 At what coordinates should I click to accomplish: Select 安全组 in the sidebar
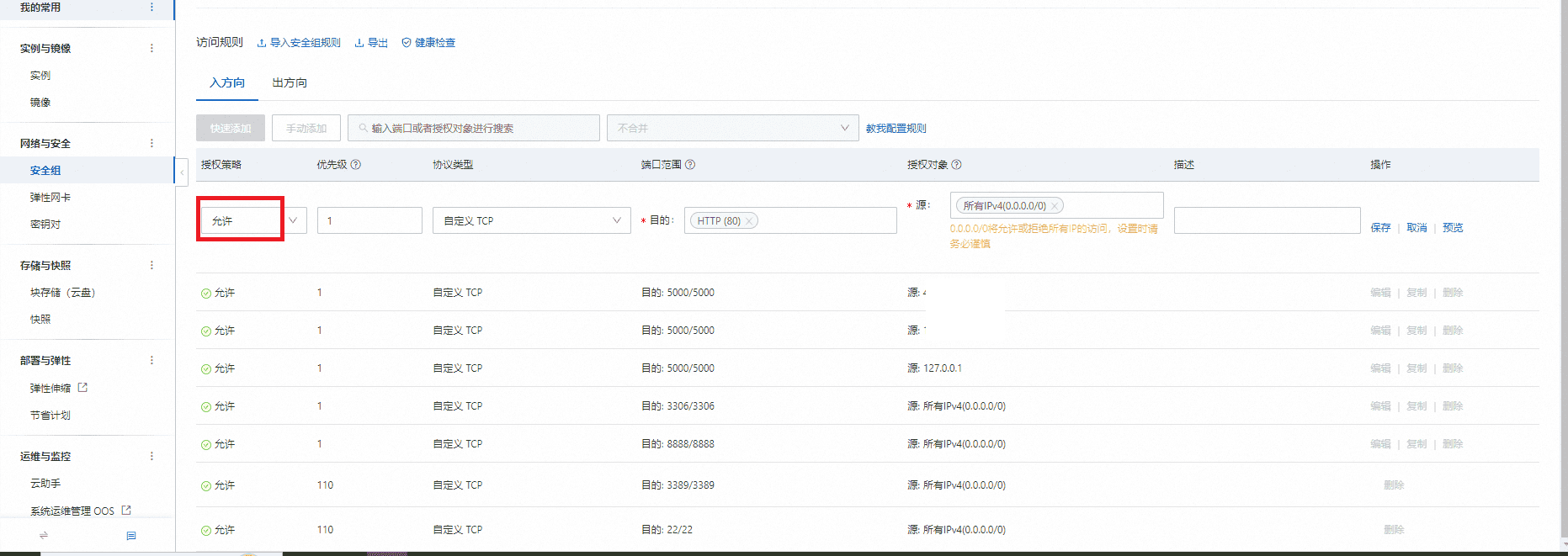[x=45, y=171]
